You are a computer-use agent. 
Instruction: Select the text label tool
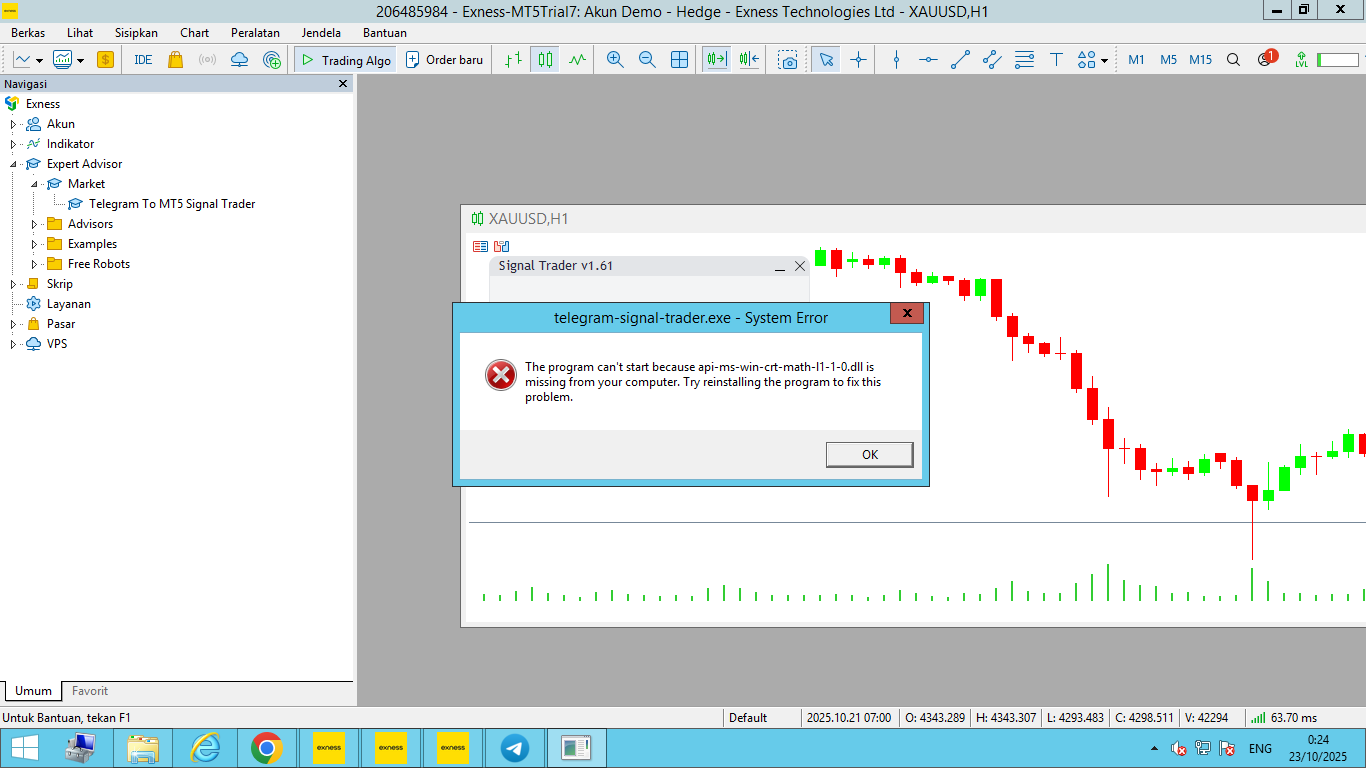pos(1056,60)
